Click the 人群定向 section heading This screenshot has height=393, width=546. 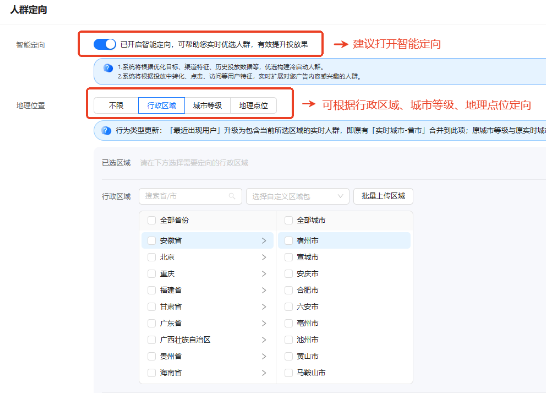(x=29, y=10)
